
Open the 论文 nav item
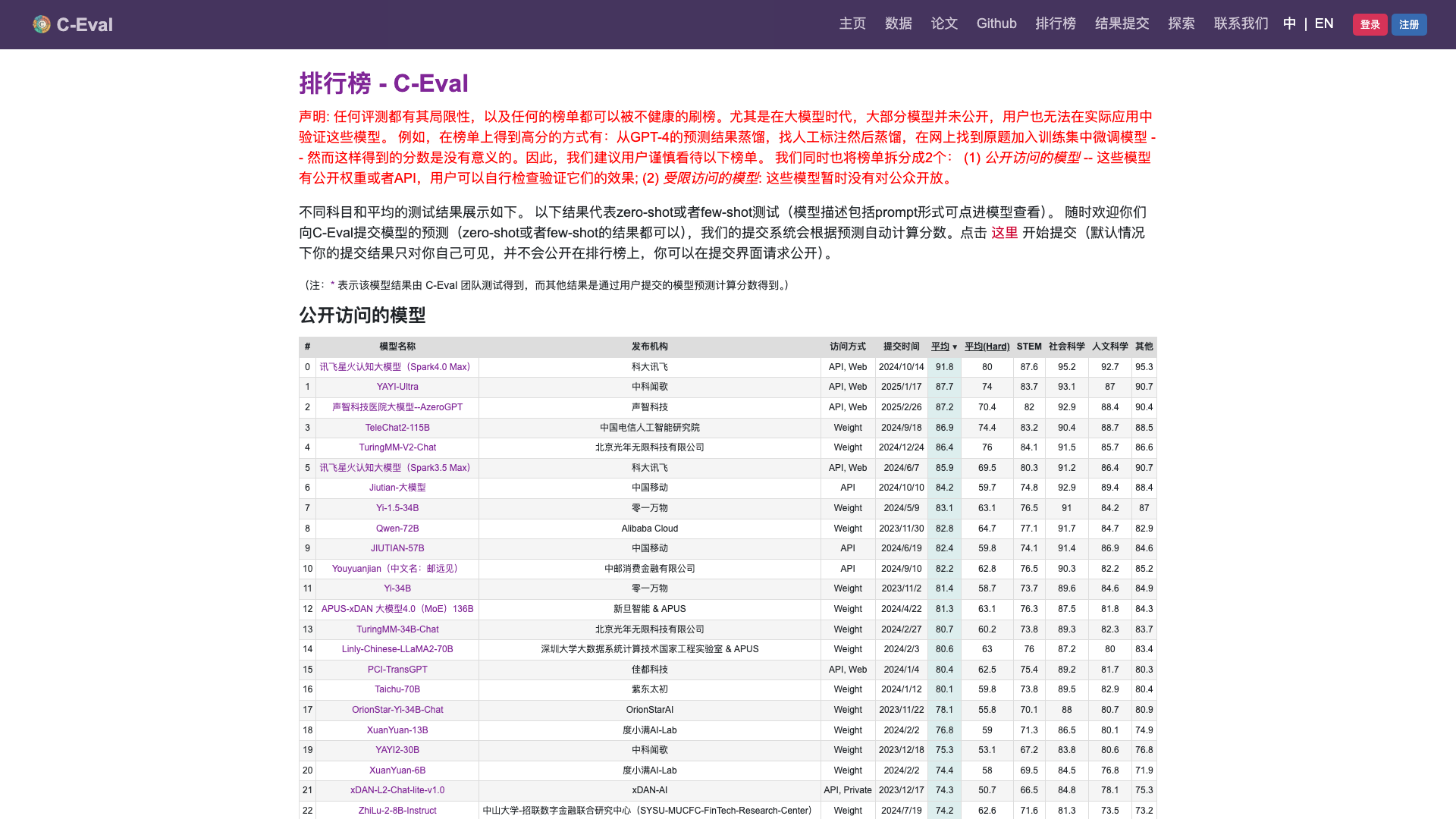pyautogui.click(x=945, y=24)
